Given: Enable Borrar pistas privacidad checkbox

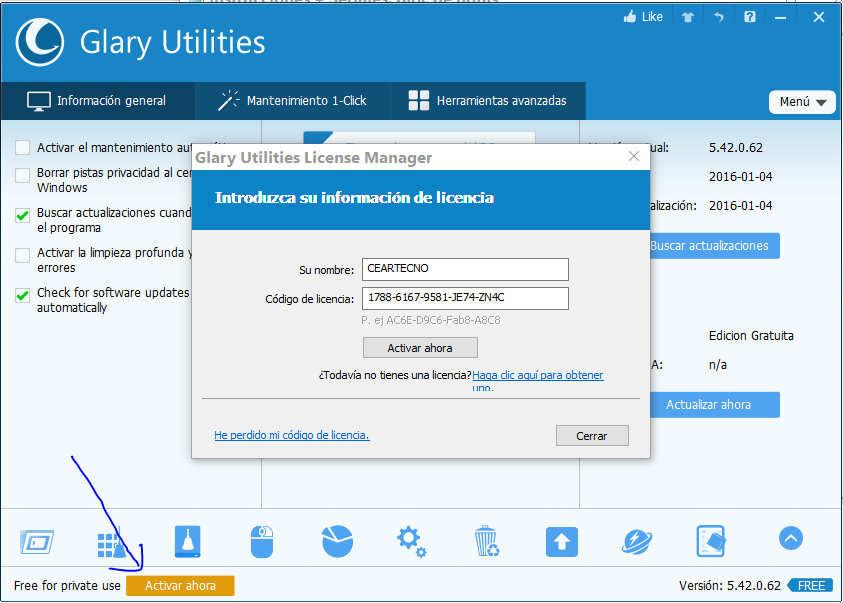Looking at the screenshot, I should [x=23, y=175].
